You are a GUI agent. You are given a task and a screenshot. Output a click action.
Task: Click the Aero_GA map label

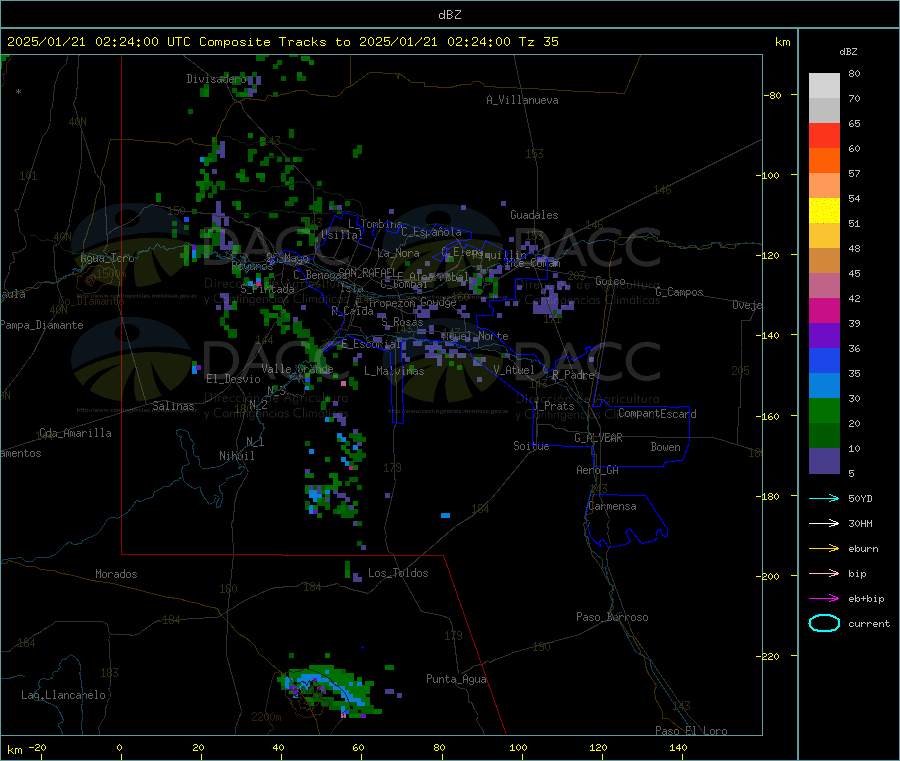pos(598,470)
